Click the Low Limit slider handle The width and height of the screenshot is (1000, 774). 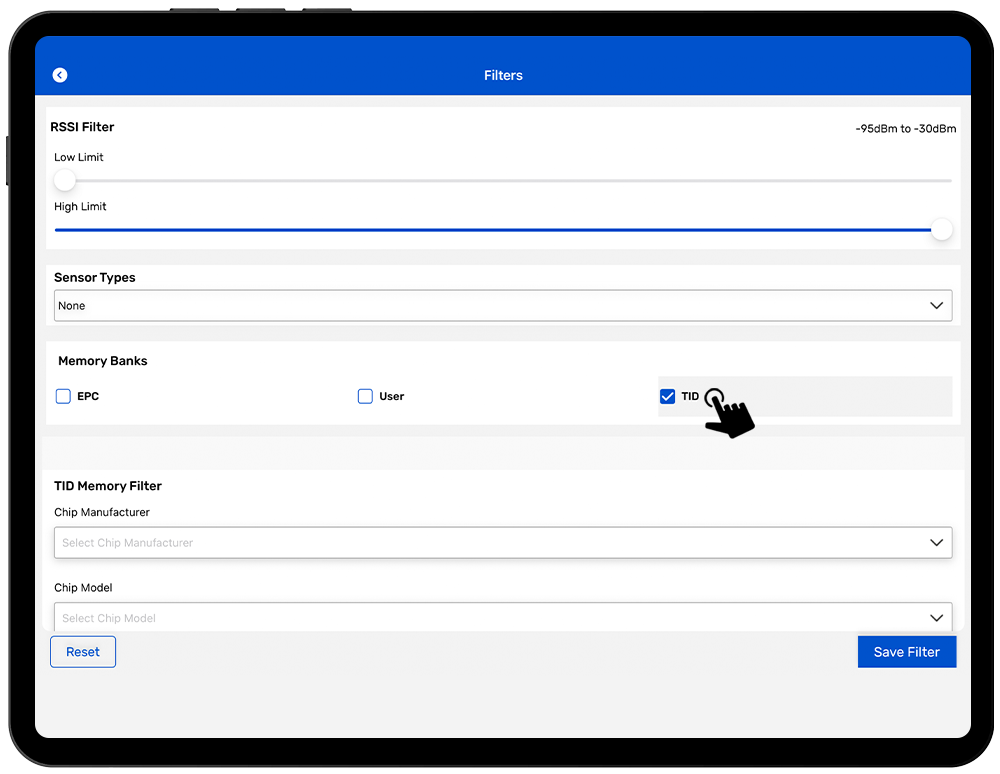[65, 181]
